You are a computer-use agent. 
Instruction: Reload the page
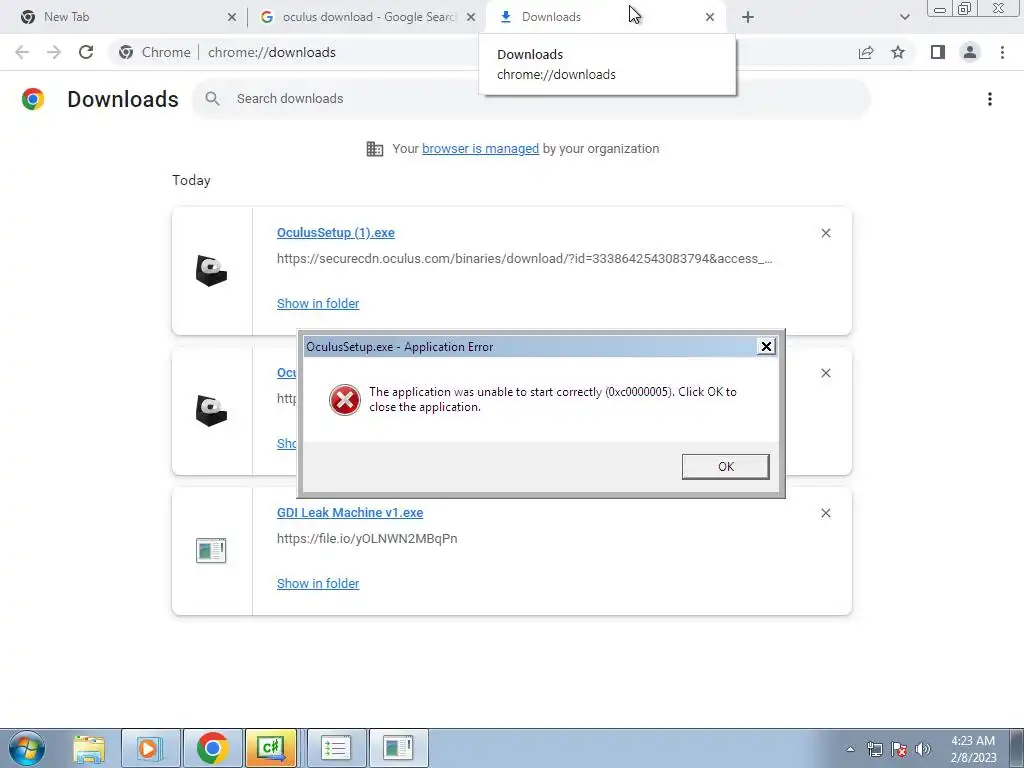[86, 52]
